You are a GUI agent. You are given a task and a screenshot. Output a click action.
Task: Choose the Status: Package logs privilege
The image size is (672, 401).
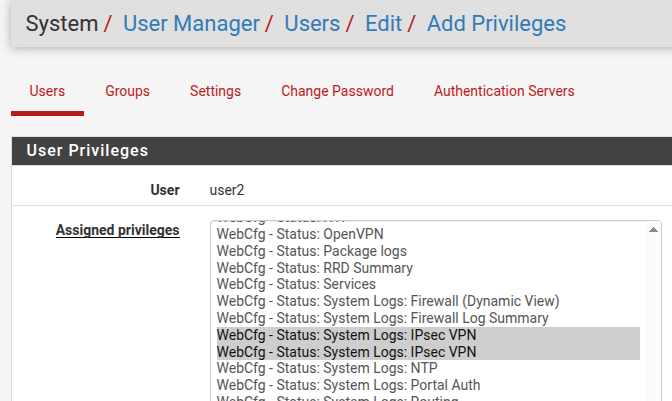tap(311, 251)
